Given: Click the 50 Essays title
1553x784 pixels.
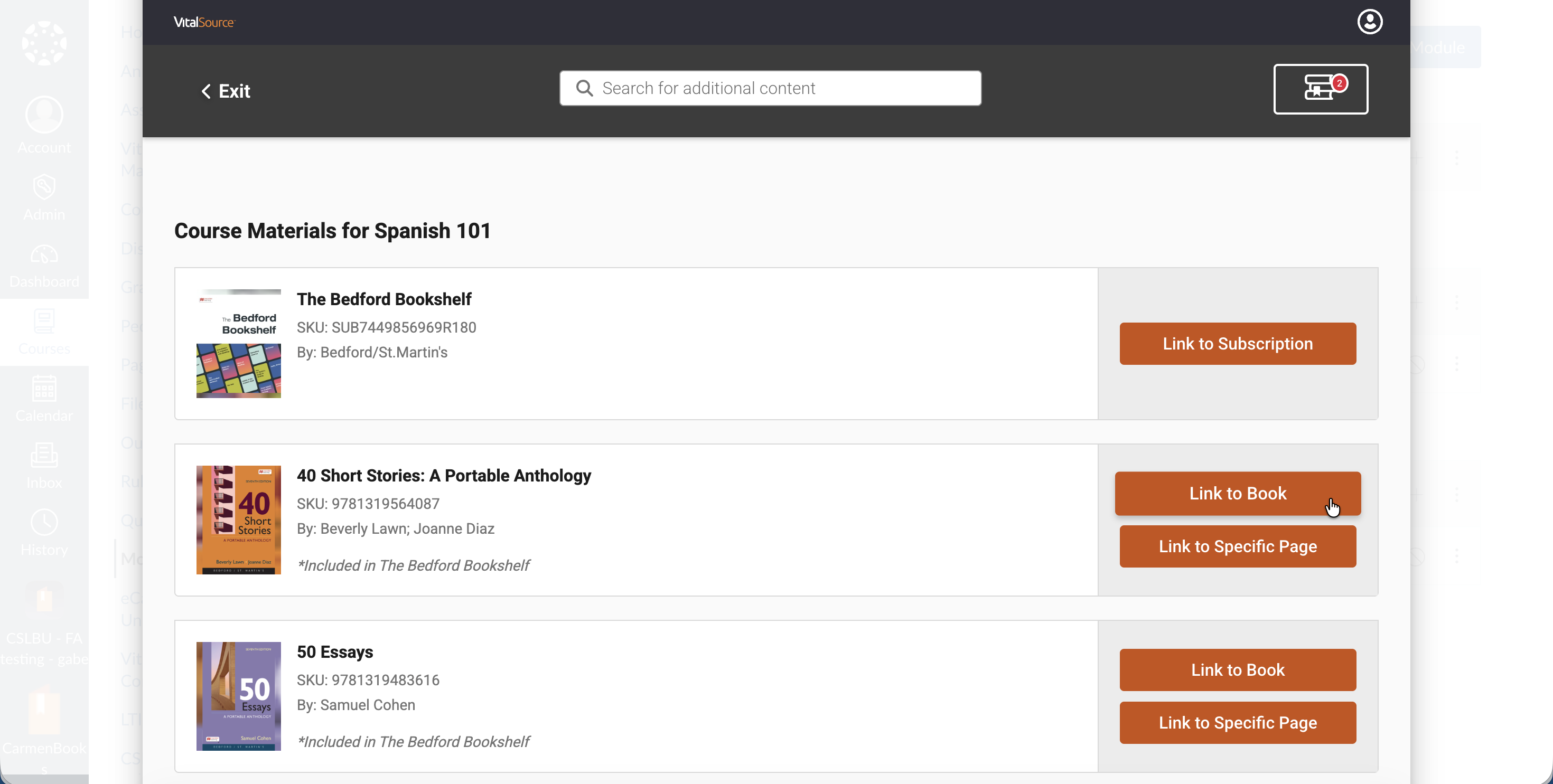Looking at the screenshot, I should [334, 652].
